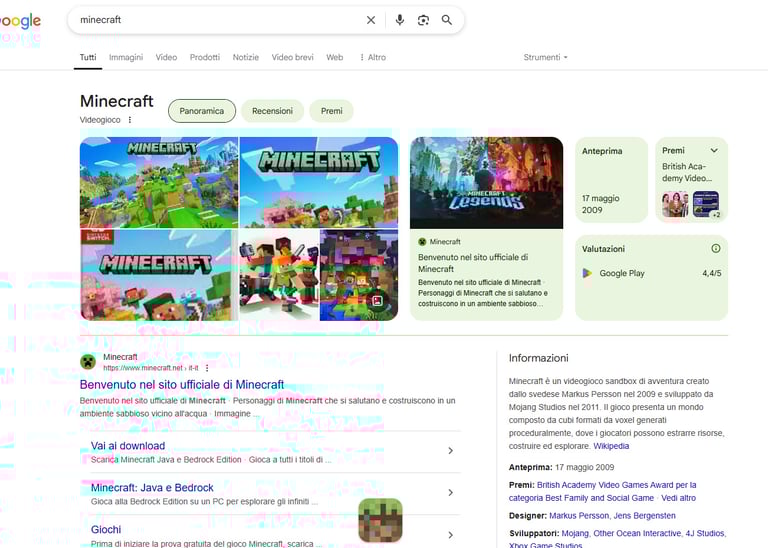Open Benvenuto nel sito ufficiale di Minecraft result
The width and height of the screenshot is (768, 548).
point(182,384)
